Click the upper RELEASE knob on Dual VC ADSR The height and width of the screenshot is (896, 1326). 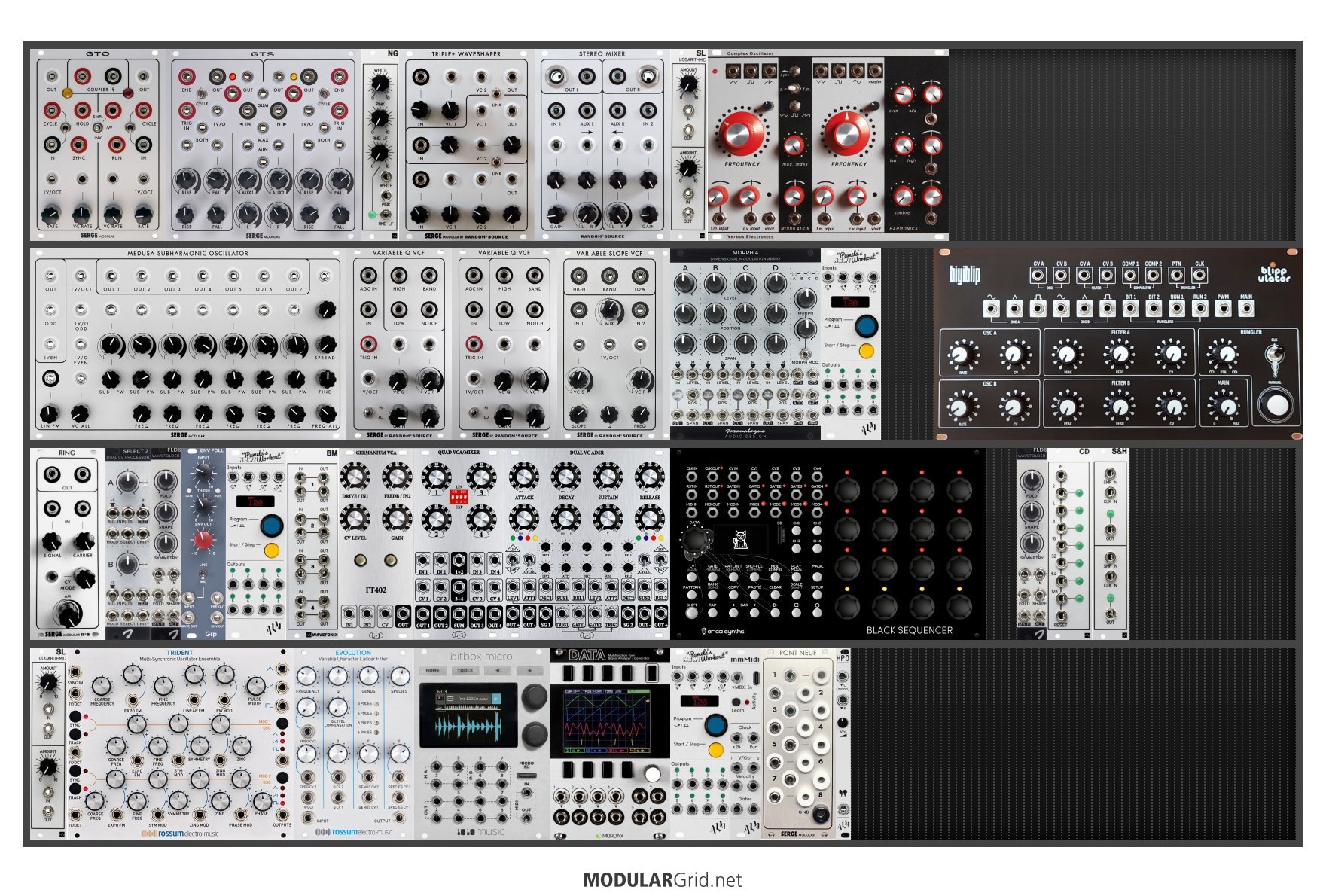pyautogui.click(x=649, y=477)
